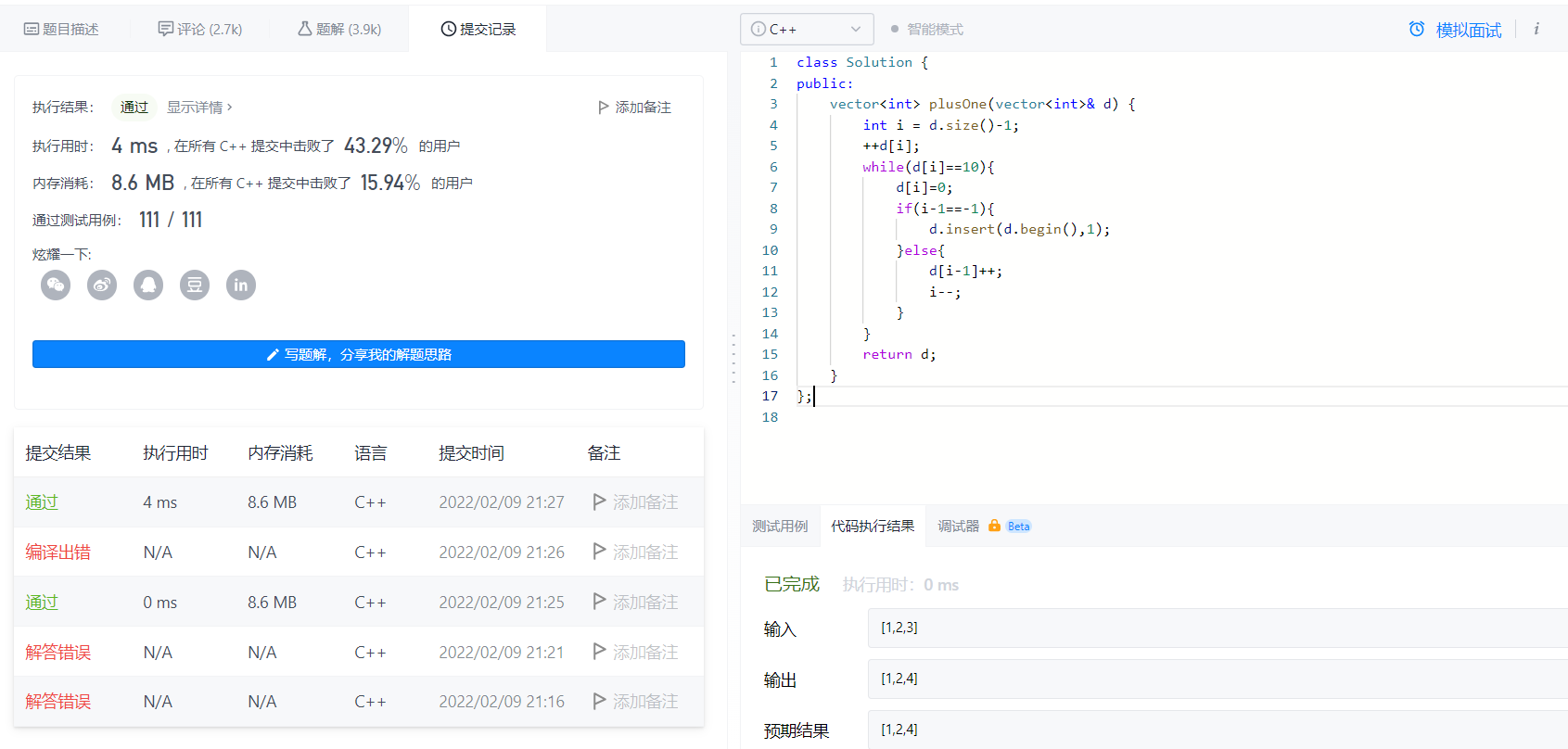
Task: Share result via Weibo icon
Action: coord(102,285)
